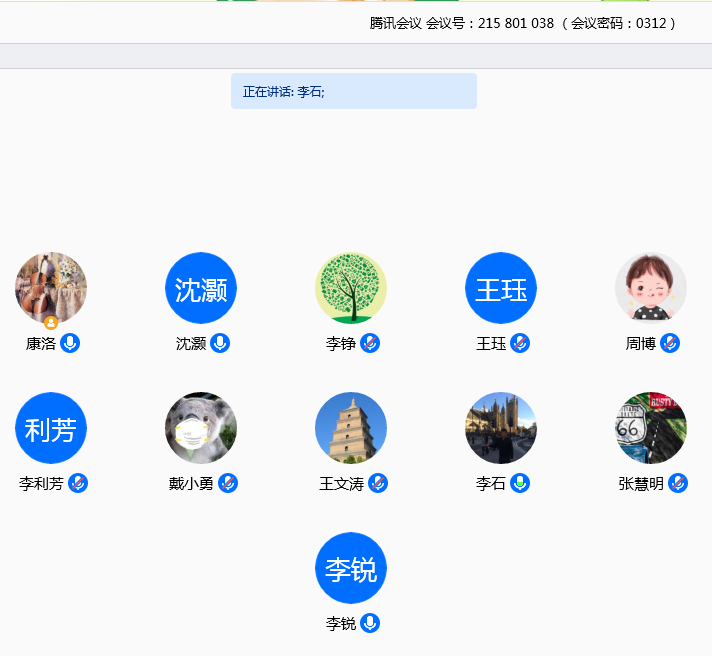Click the muted mic icon next to 李铮
The width and height of the screenshot is (712, 656).
[x=370, y=343]
